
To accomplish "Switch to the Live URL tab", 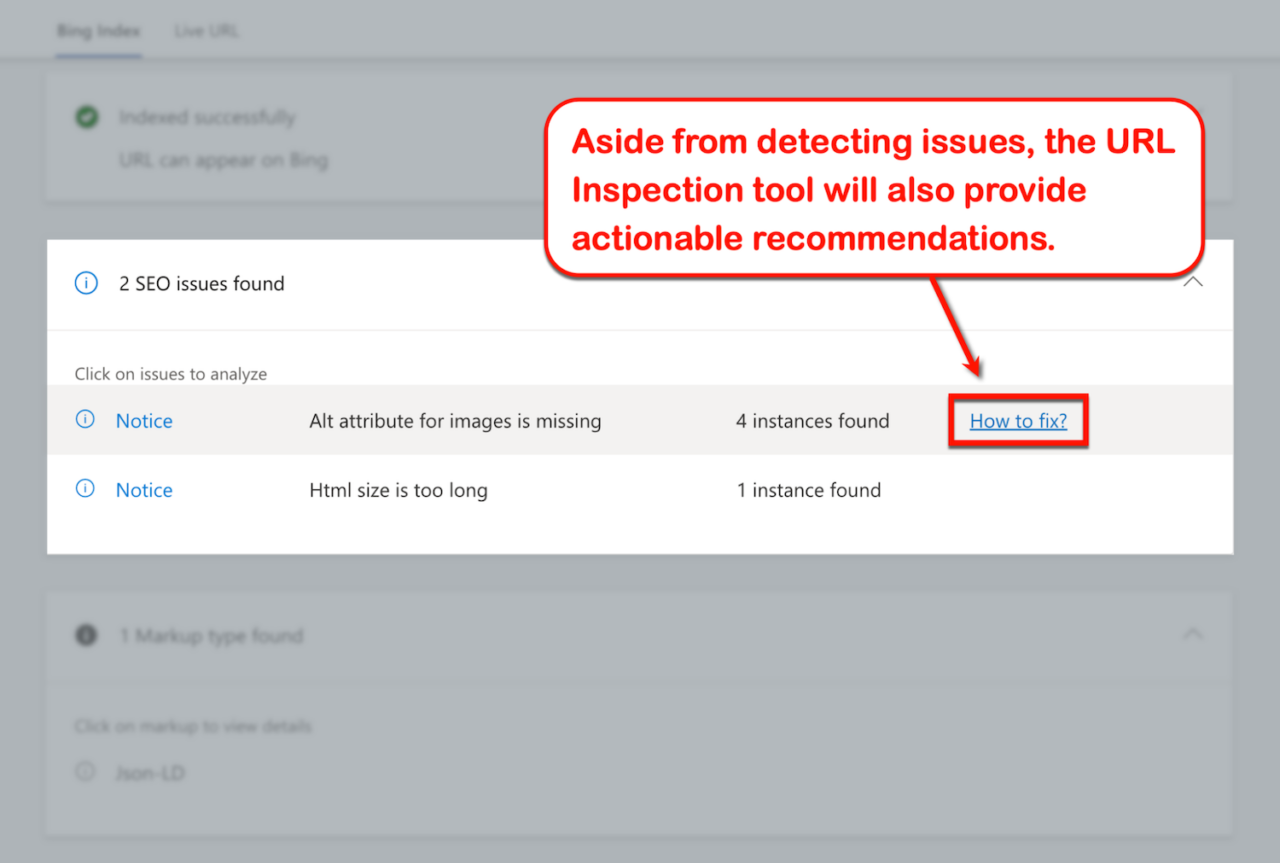I will [206, 30].
